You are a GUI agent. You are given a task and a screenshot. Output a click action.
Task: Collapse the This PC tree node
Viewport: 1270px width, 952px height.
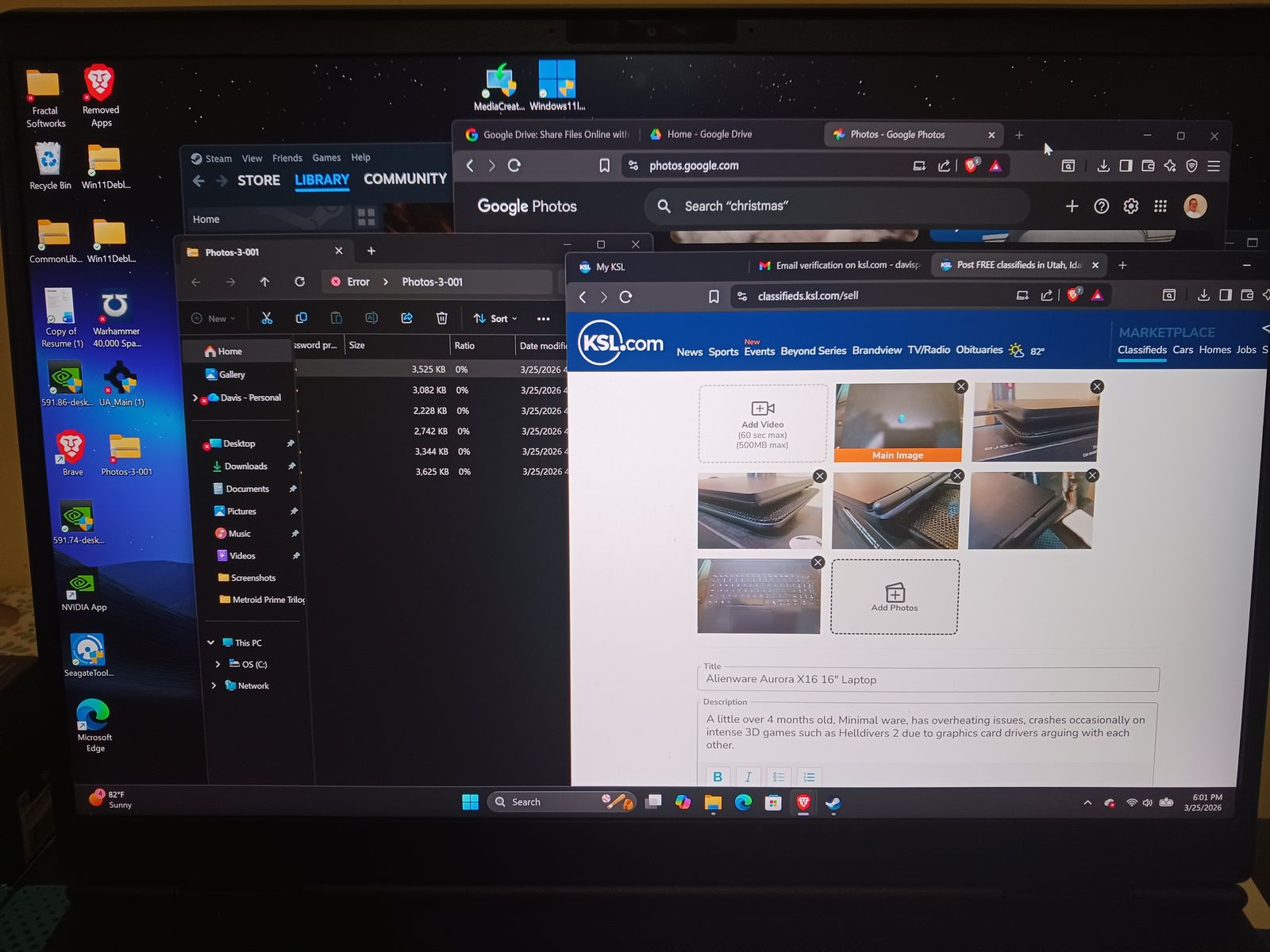coord(210,643)
